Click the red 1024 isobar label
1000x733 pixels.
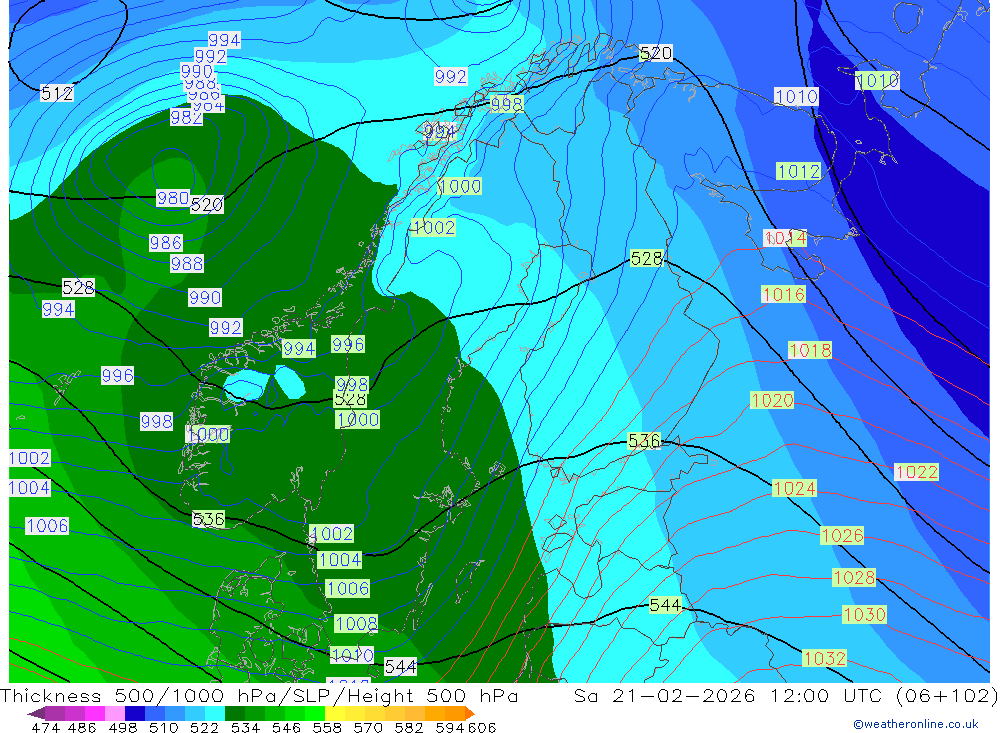(x=794, y=489)
